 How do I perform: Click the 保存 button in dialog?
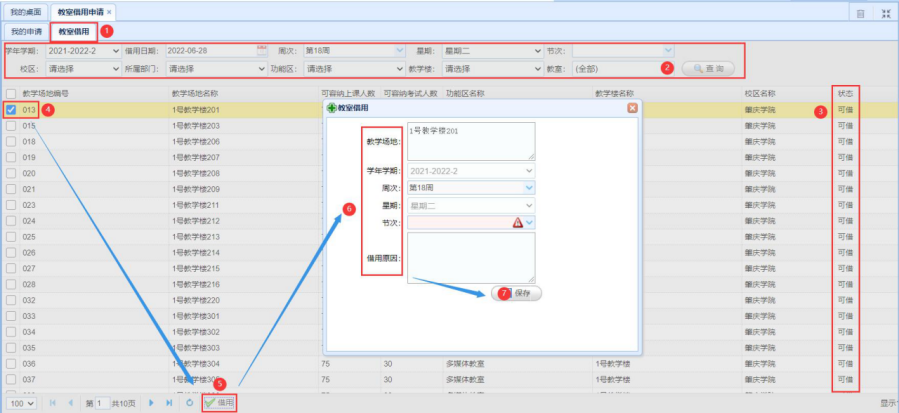pyautogui.click(x=517, y=294)
